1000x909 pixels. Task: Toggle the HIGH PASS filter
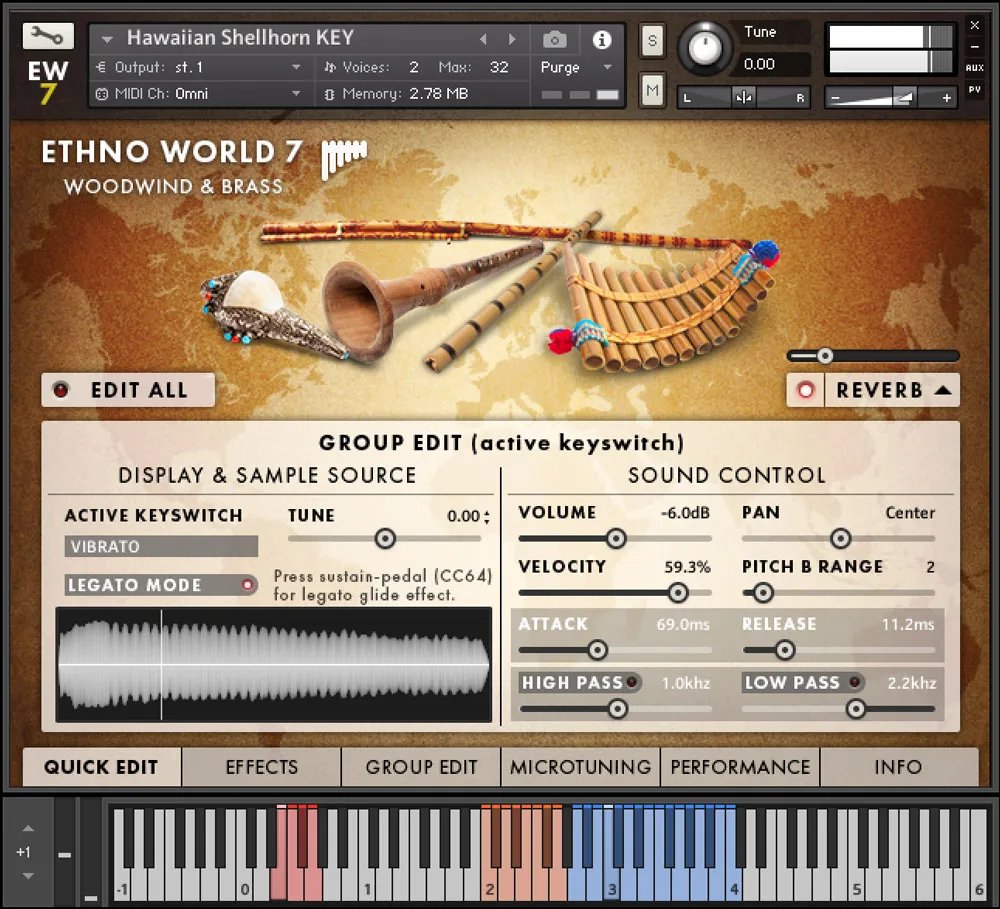(x=630, y=682)
